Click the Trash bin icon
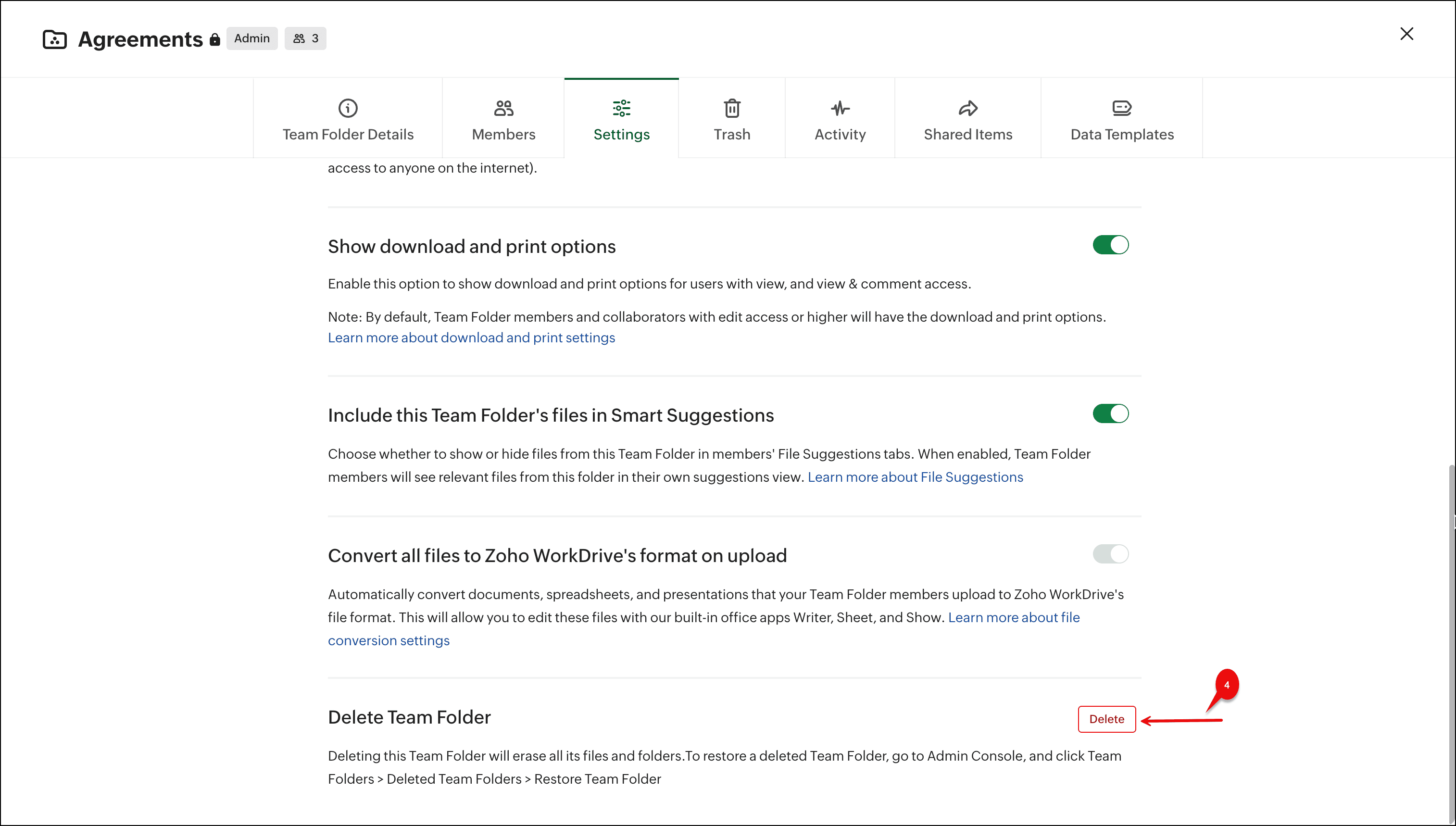The height and width of the screenshot is (826, 1456). (732, 108)
